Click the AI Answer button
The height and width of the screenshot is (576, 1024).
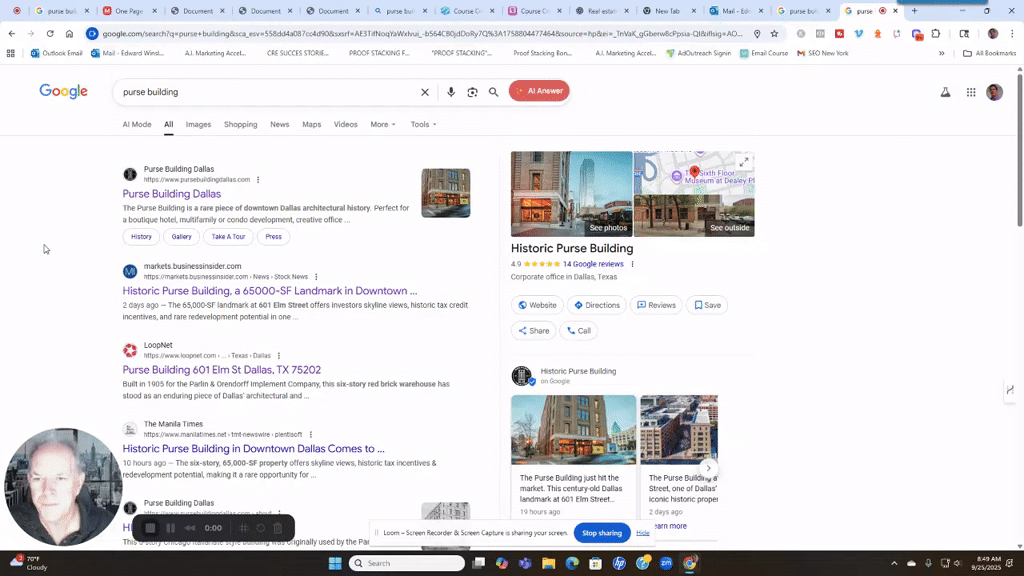[539, 91]
